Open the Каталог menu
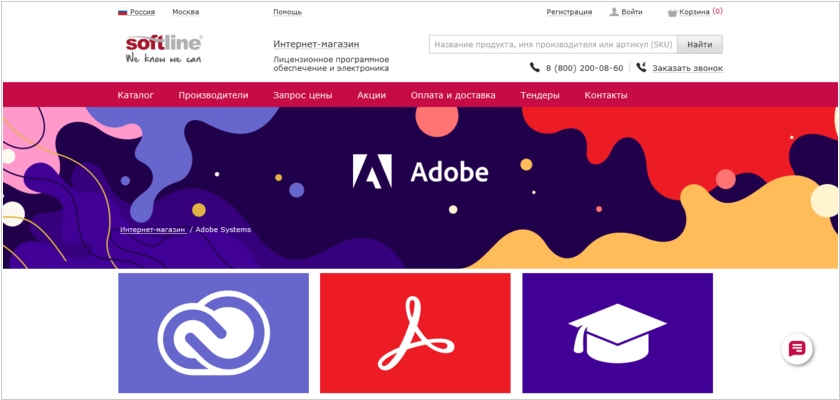 136,95
